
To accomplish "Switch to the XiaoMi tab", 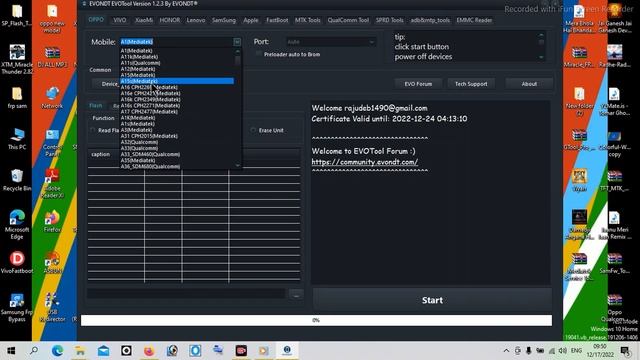I will 144,20.
